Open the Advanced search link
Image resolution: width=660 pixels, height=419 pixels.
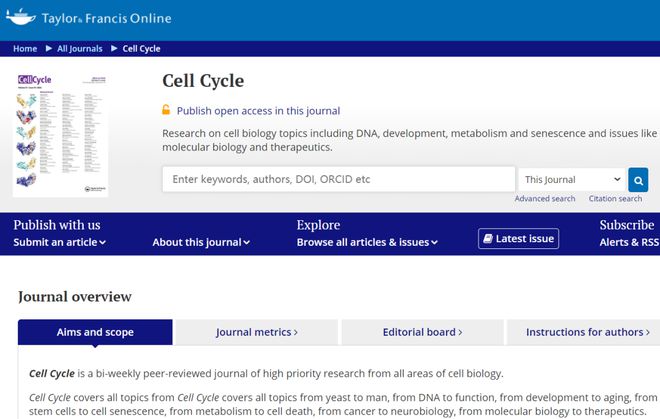tap(545, 198)
